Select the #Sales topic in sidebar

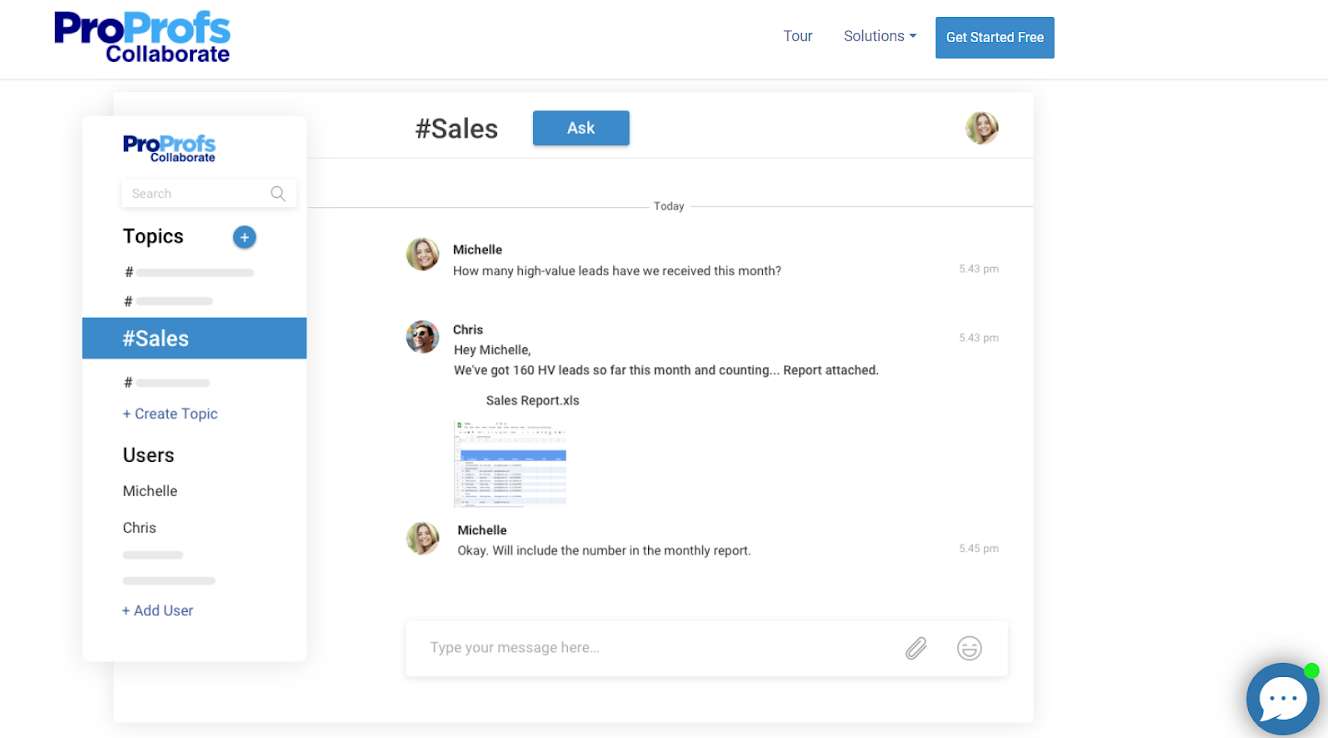coord(194,338)
